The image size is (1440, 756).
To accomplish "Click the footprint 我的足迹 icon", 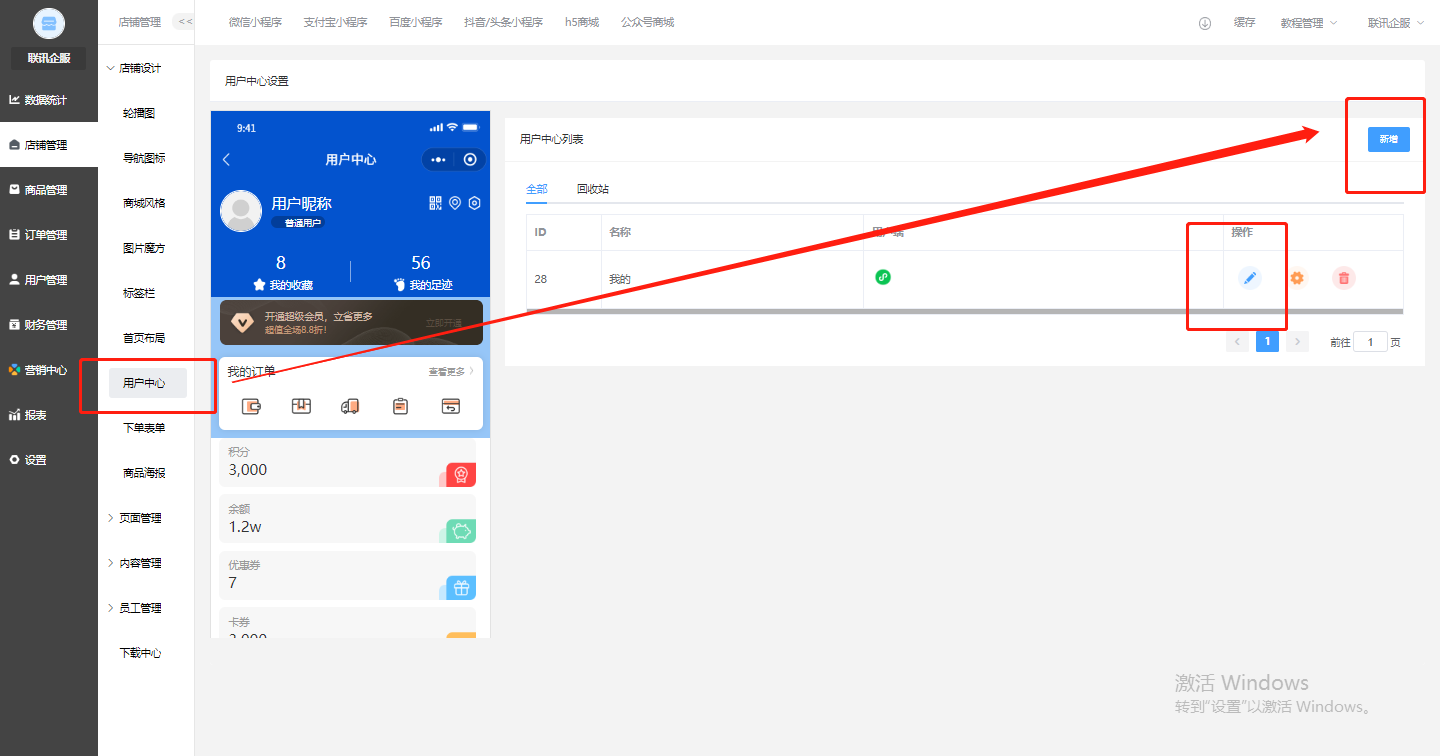I will point(400,285).
